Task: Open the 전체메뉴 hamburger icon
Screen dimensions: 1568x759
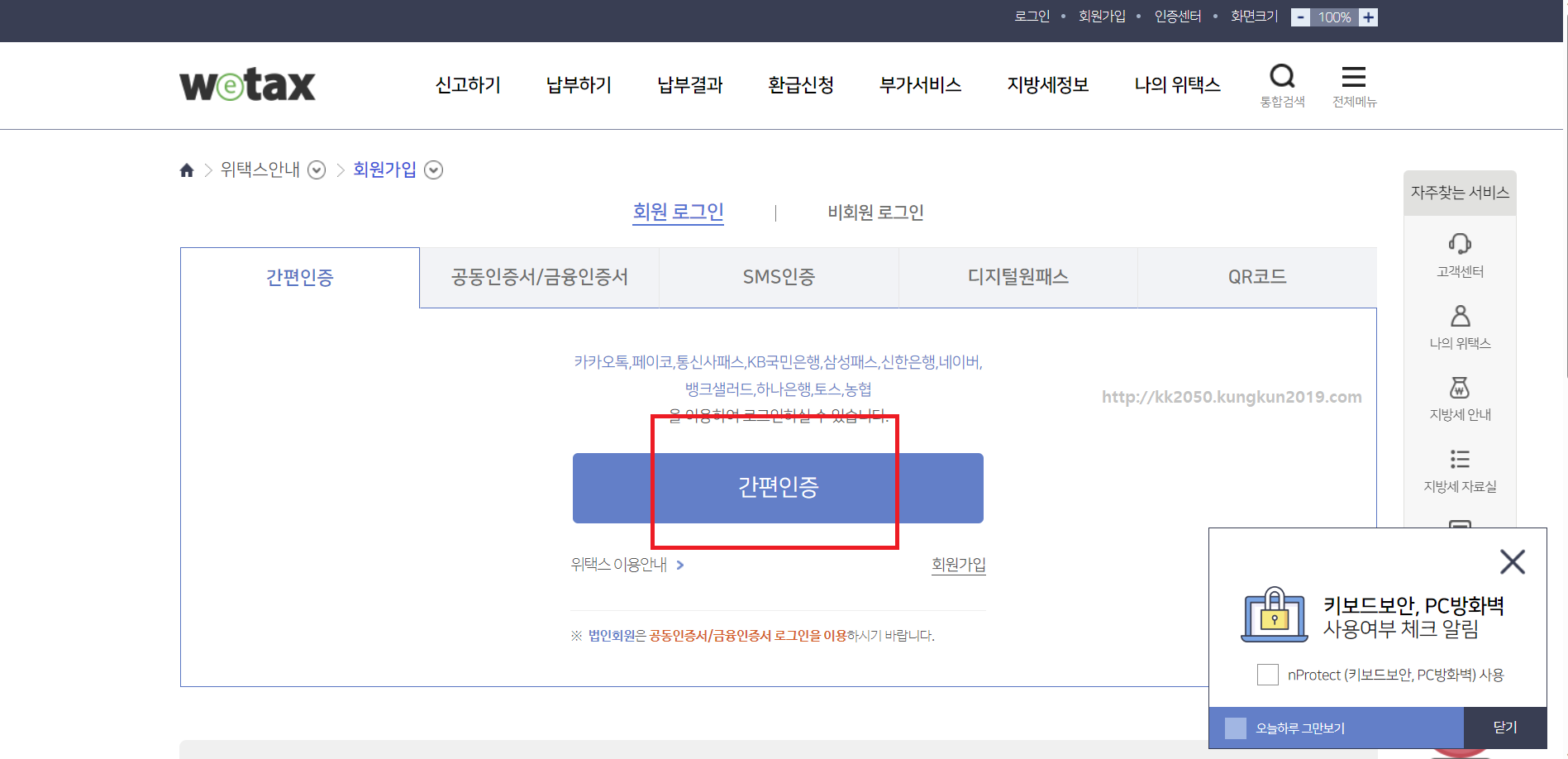Action: [1354, 76]
